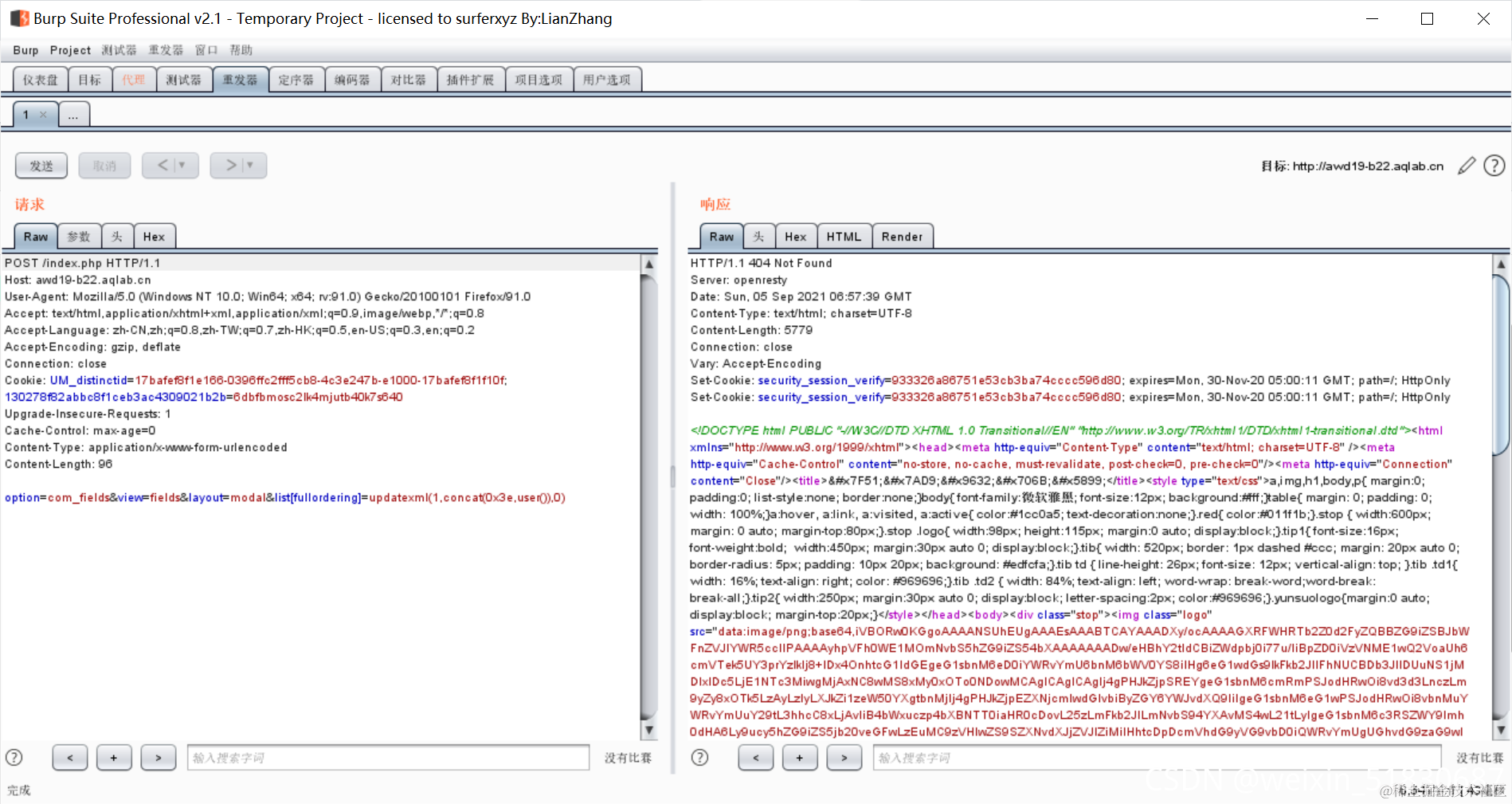Open help icon below response panel

699,758
